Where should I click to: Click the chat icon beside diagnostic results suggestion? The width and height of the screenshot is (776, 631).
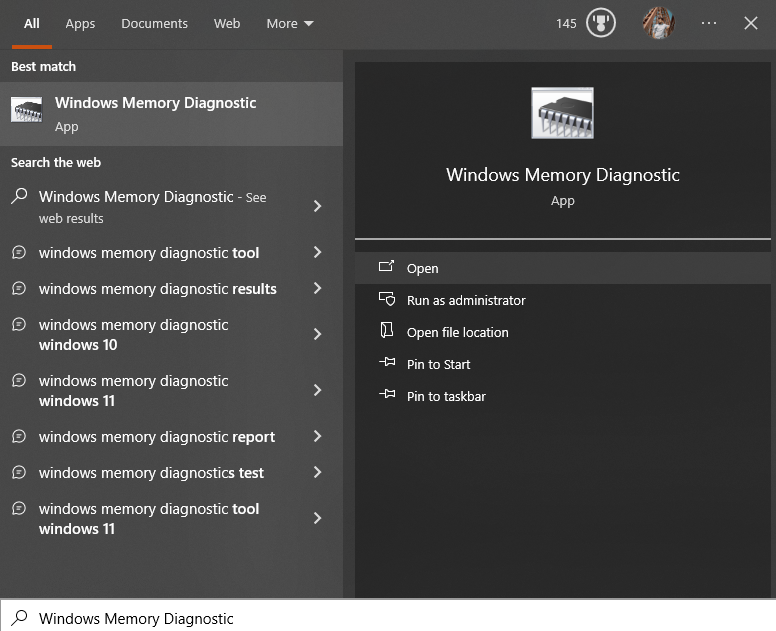point(19,288)
